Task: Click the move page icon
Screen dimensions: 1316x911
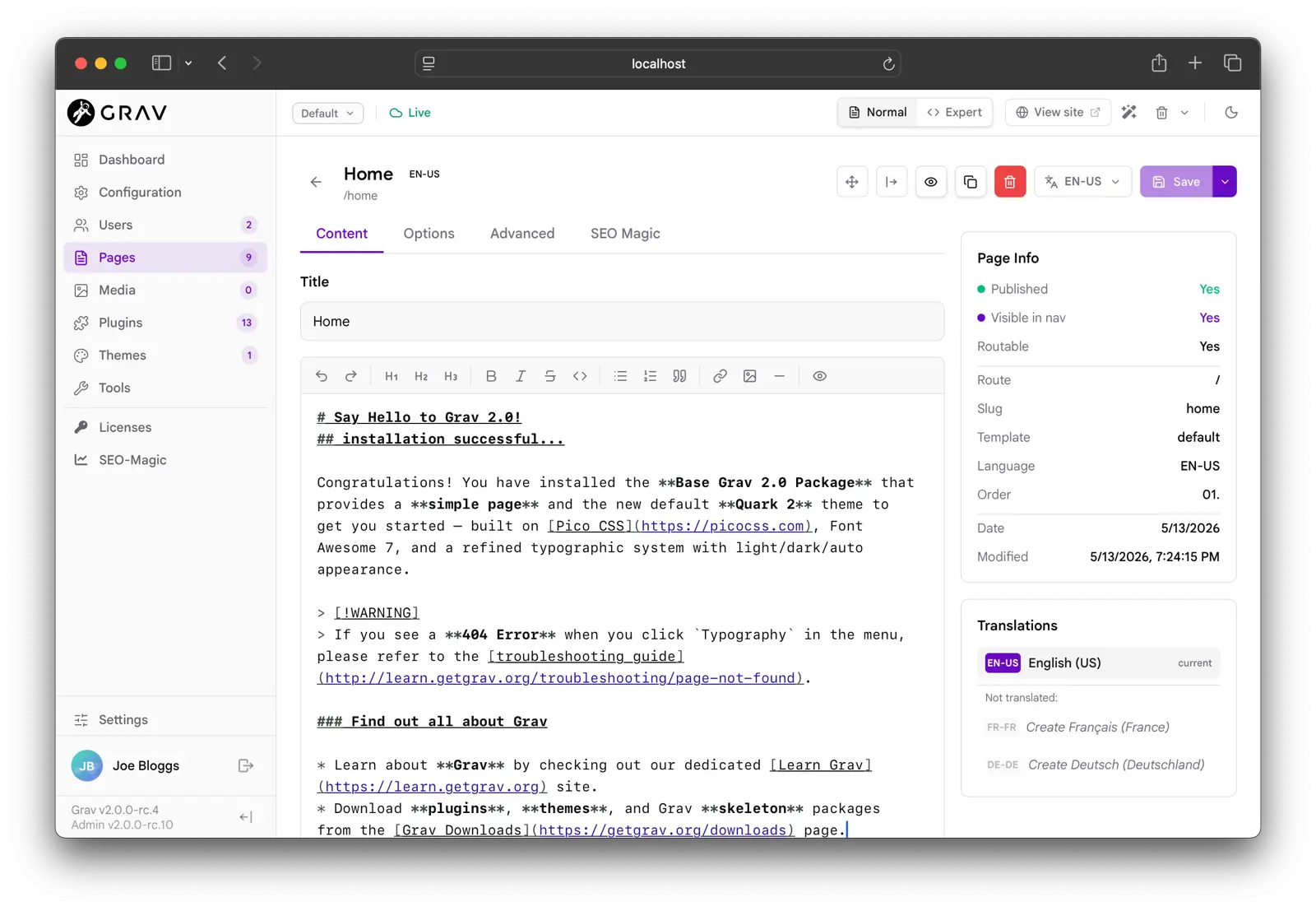Action: (852, 182)
